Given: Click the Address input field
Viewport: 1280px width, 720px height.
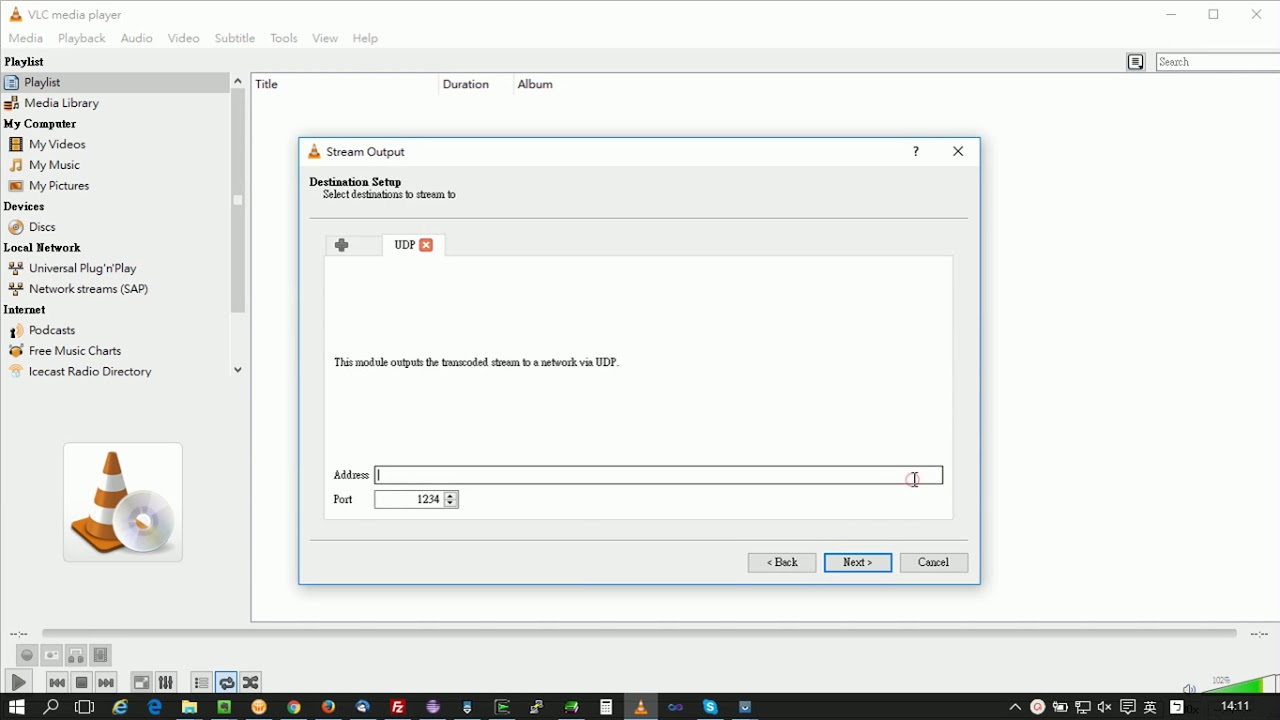Looking at the screenshot, I should tap(659, 475).
